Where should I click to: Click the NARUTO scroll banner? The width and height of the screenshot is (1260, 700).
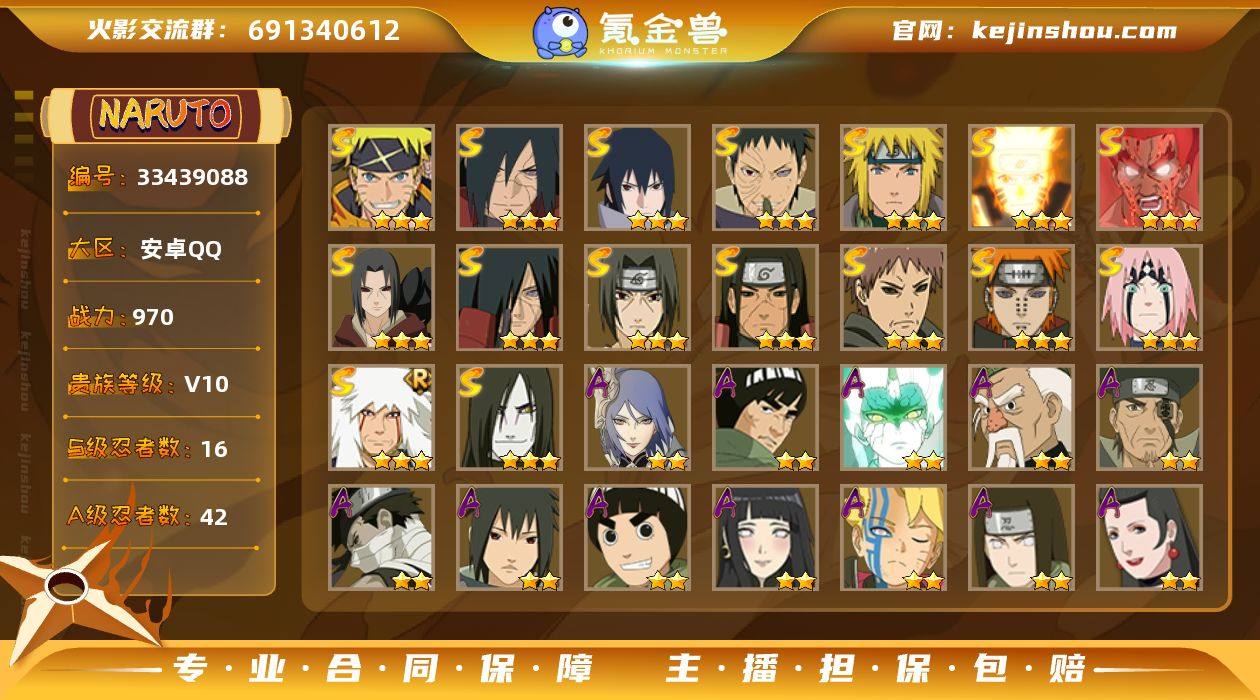[x=165, y=114]
